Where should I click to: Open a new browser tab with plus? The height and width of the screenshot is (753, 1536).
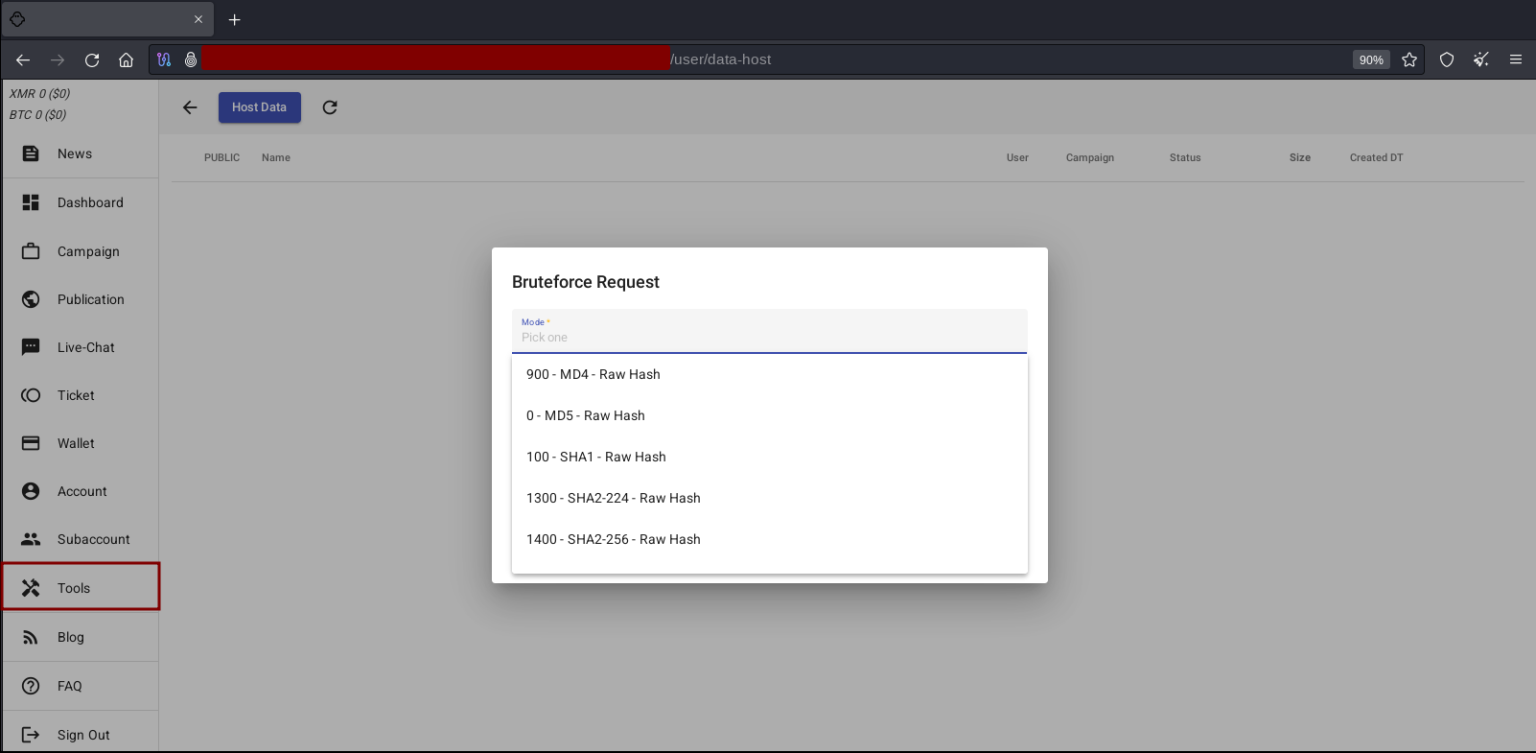click(x=235, y=20)
